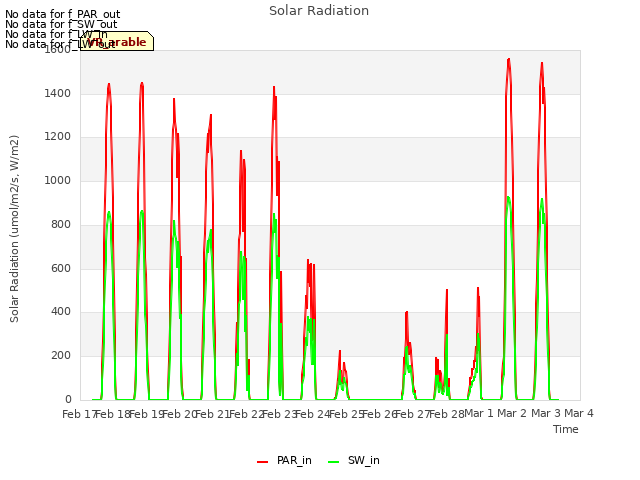Viewport: 640px width, 480px height.
Task: Click the Feb 20 x-axis label
Action: coord(179,414)
